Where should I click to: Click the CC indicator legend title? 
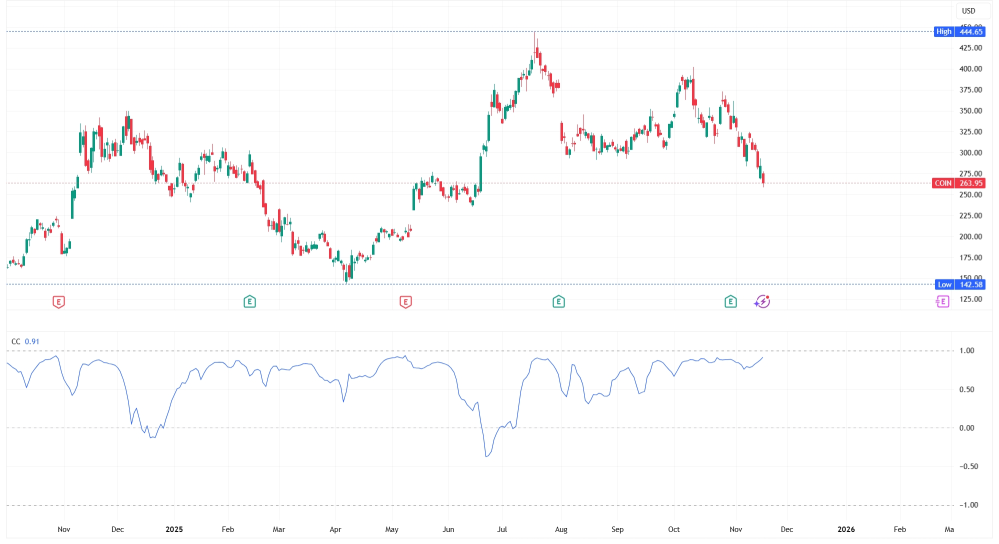15,342
